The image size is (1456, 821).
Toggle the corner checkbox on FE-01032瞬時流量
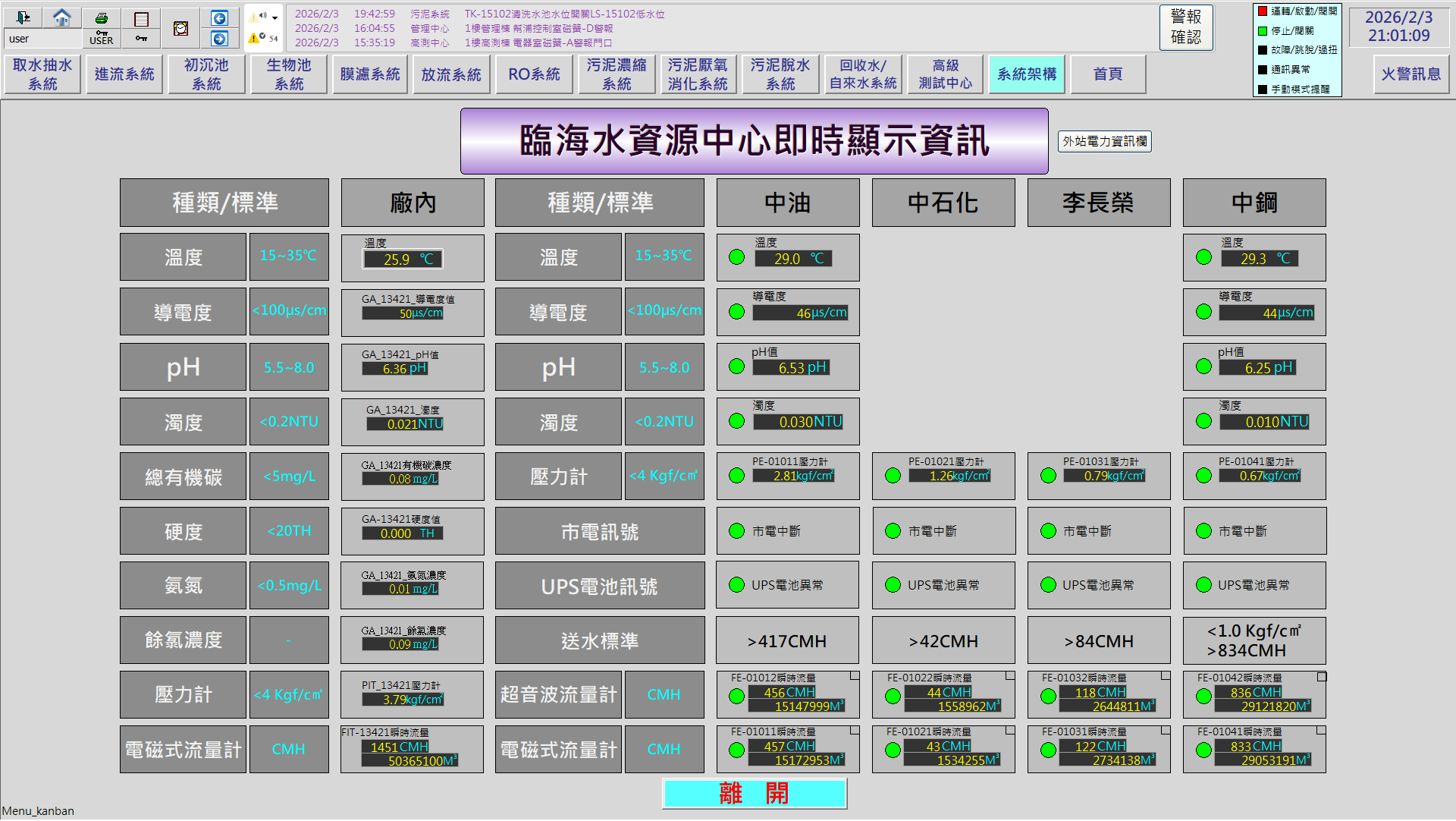1166,675
